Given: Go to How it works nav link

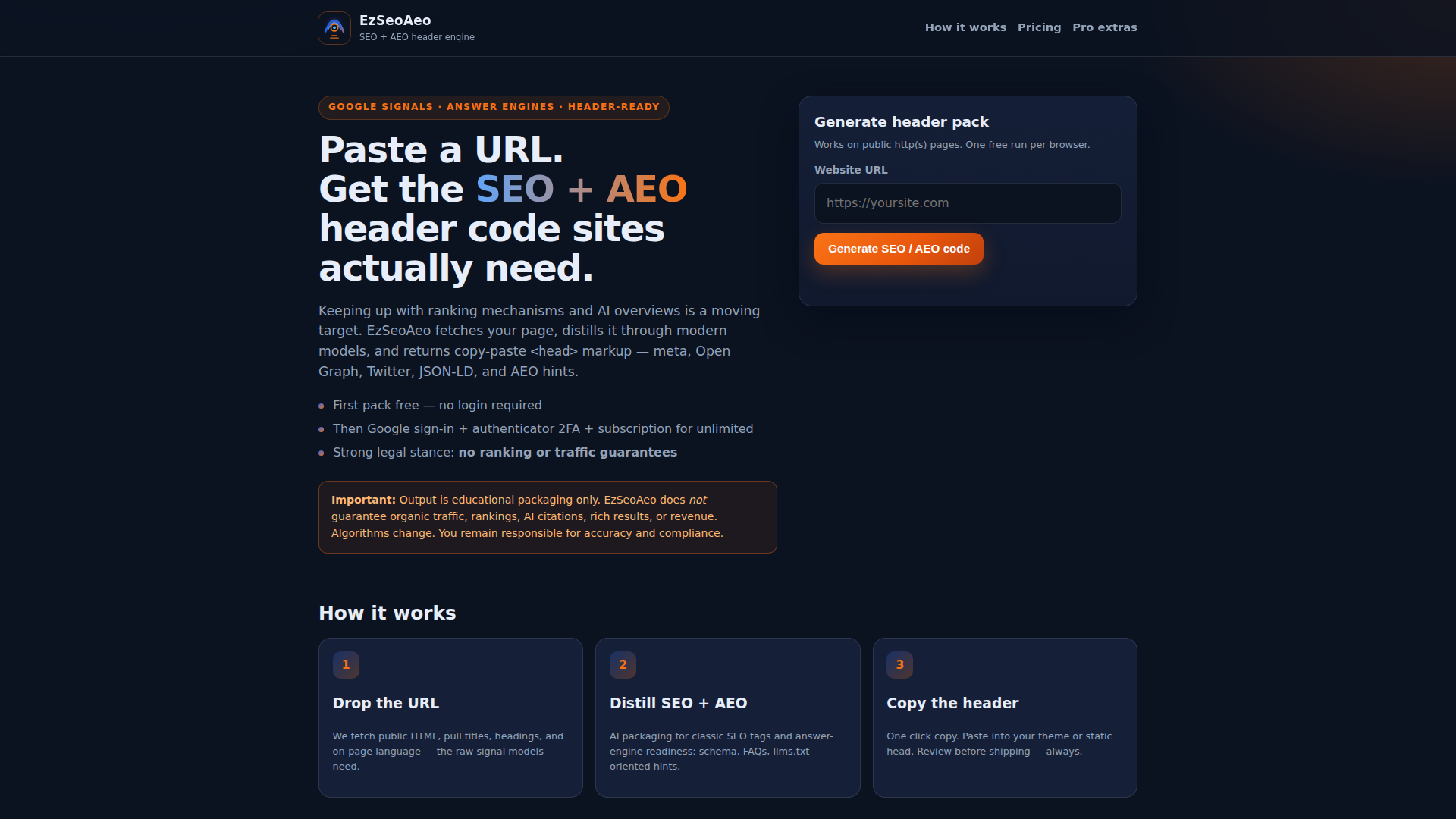Looking at the screenshot, I should [965, 27].
